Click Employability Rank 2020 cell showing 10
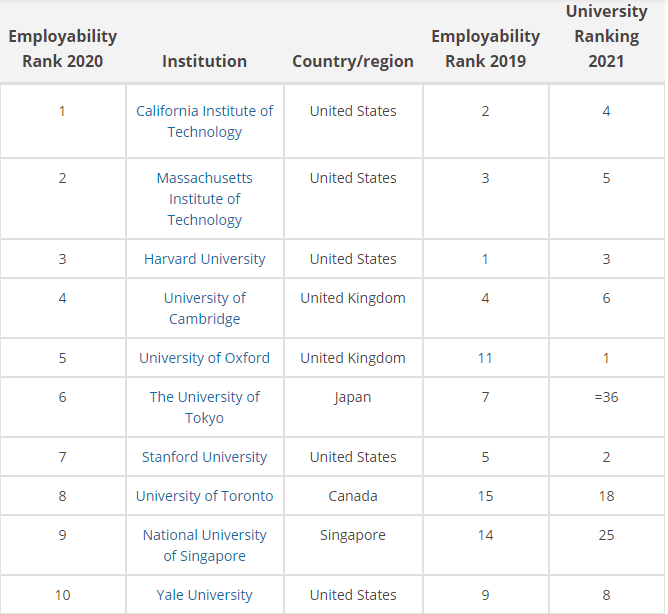 63,594
